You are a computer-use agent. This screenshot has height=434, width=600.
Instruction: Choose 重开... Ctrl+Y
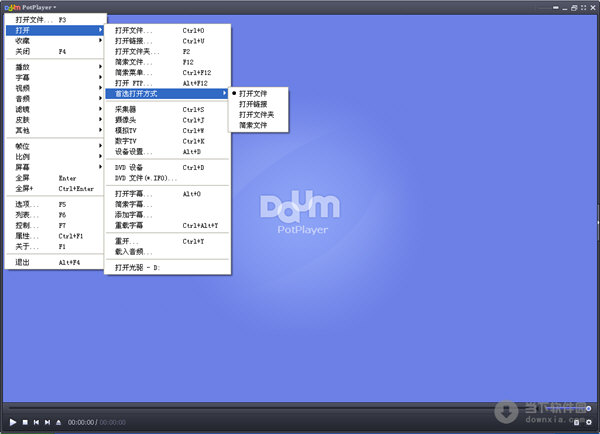coord(167,241)
